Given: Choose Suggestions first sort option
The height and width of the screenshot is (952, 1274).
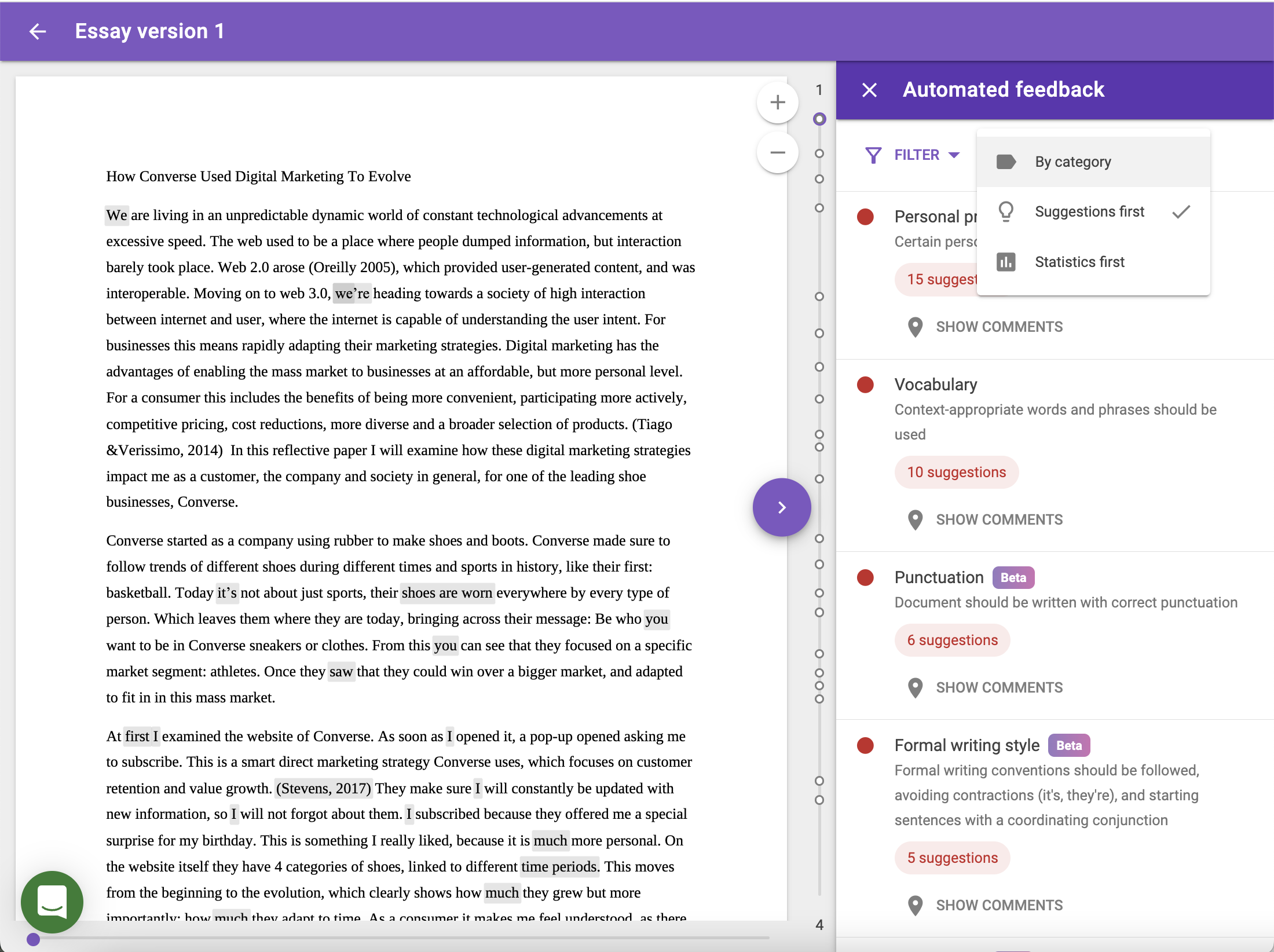Looking at the screenshot, I should pos(1093,212).
